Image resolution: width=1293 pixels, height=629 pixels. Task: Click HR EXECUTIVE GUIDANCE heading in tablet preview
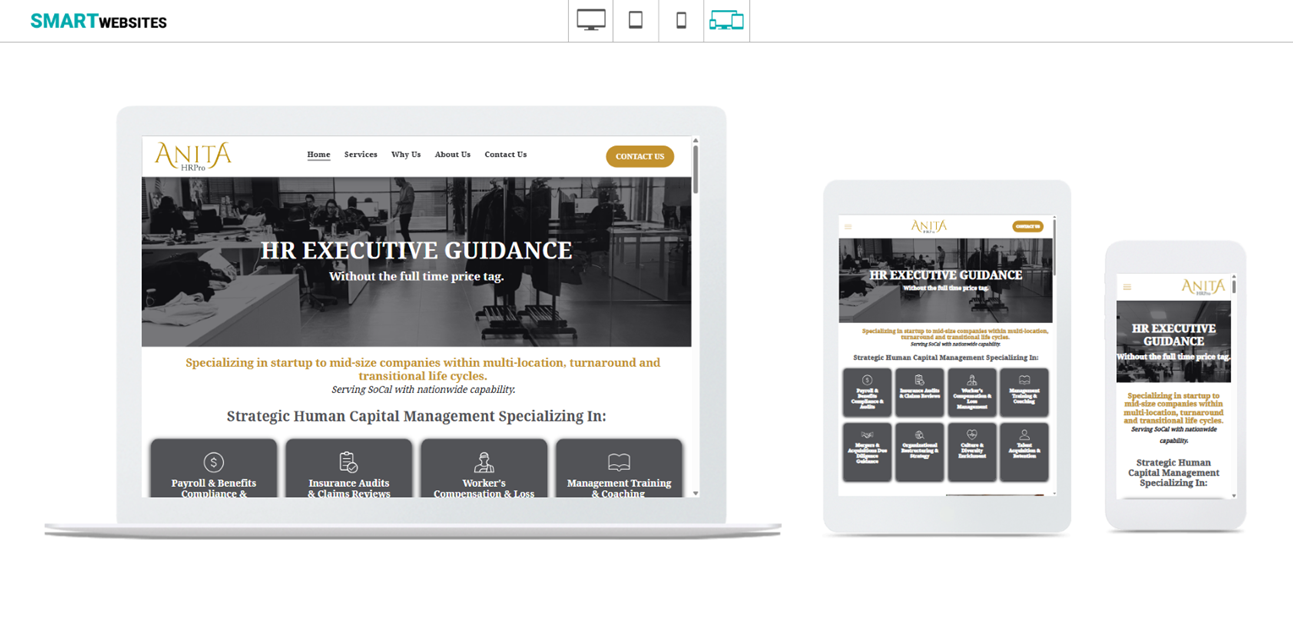pos(946,275)
